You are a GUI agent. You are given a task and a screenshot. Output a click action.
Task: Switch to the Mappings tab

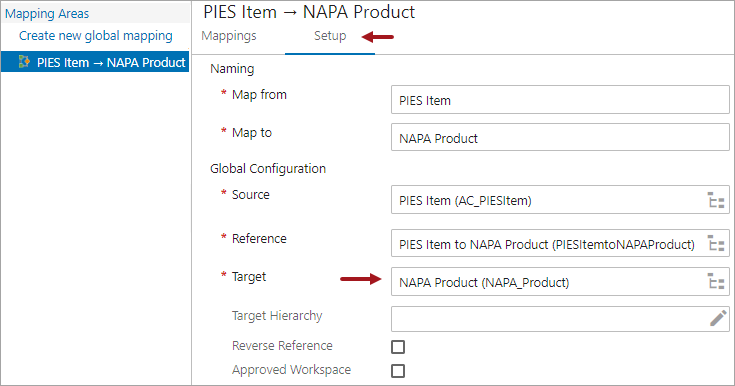[229, 36]
